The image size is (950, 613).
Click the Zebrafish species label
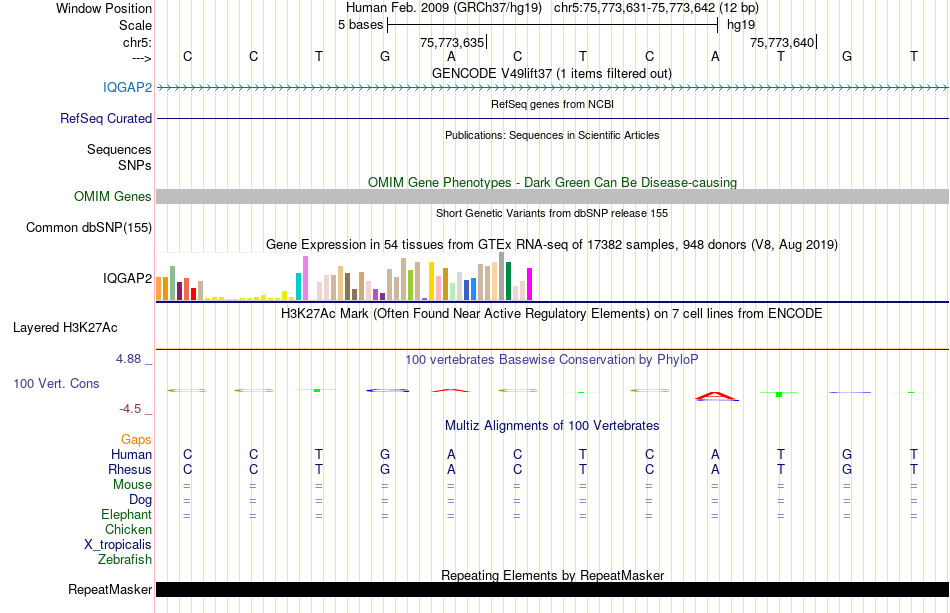[x=125, y=559]
